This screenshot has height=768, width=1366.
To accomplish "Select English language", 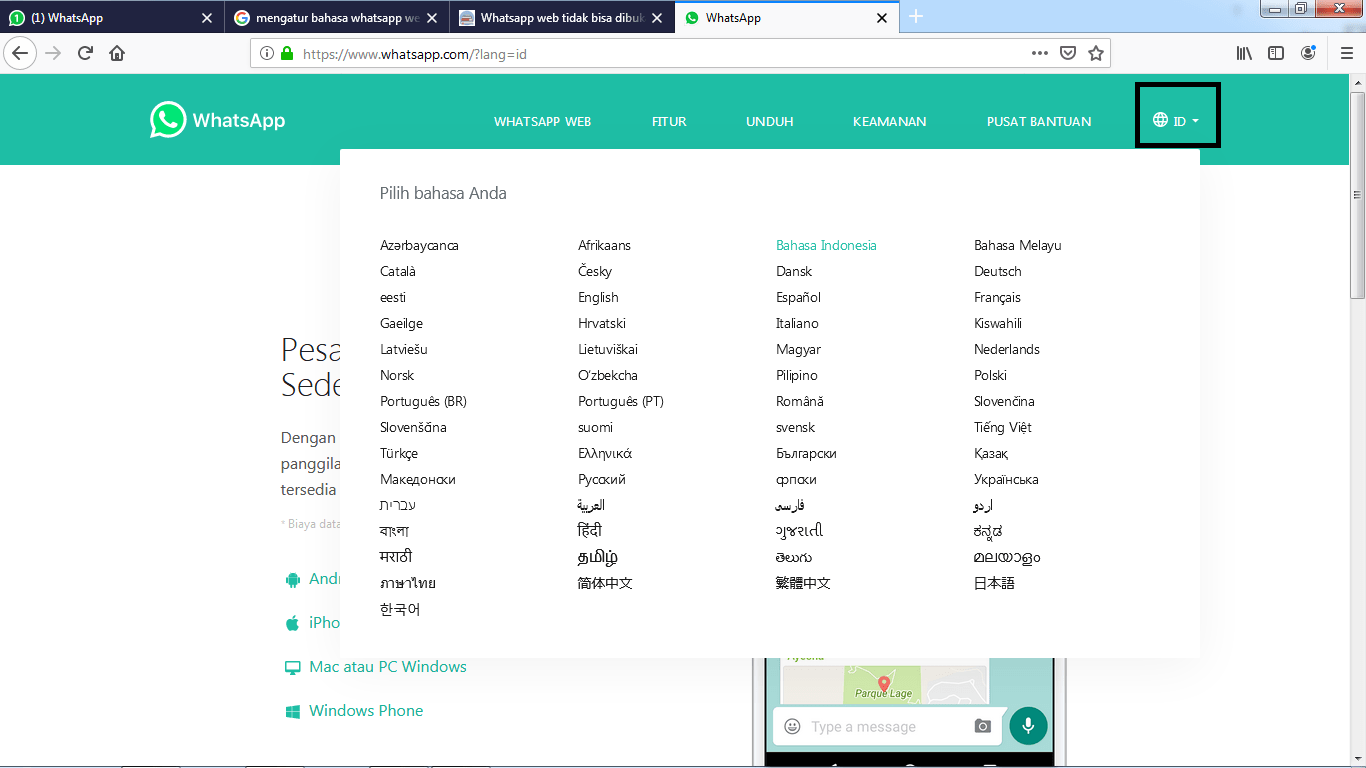I will click(x=598, y=297).
